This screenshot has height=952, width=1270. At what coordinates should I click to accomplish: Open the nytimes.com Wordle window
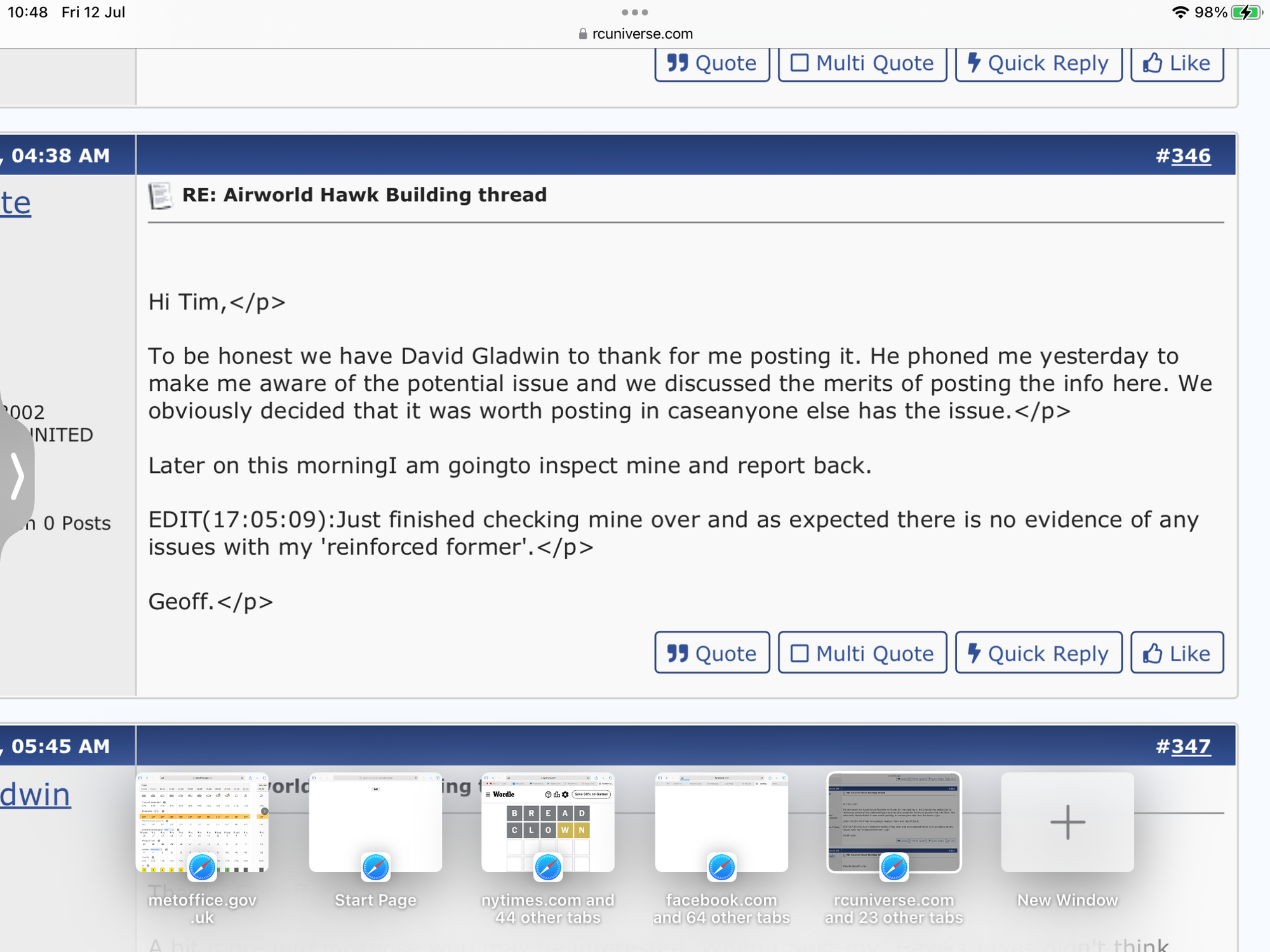(x=548, y=823)
